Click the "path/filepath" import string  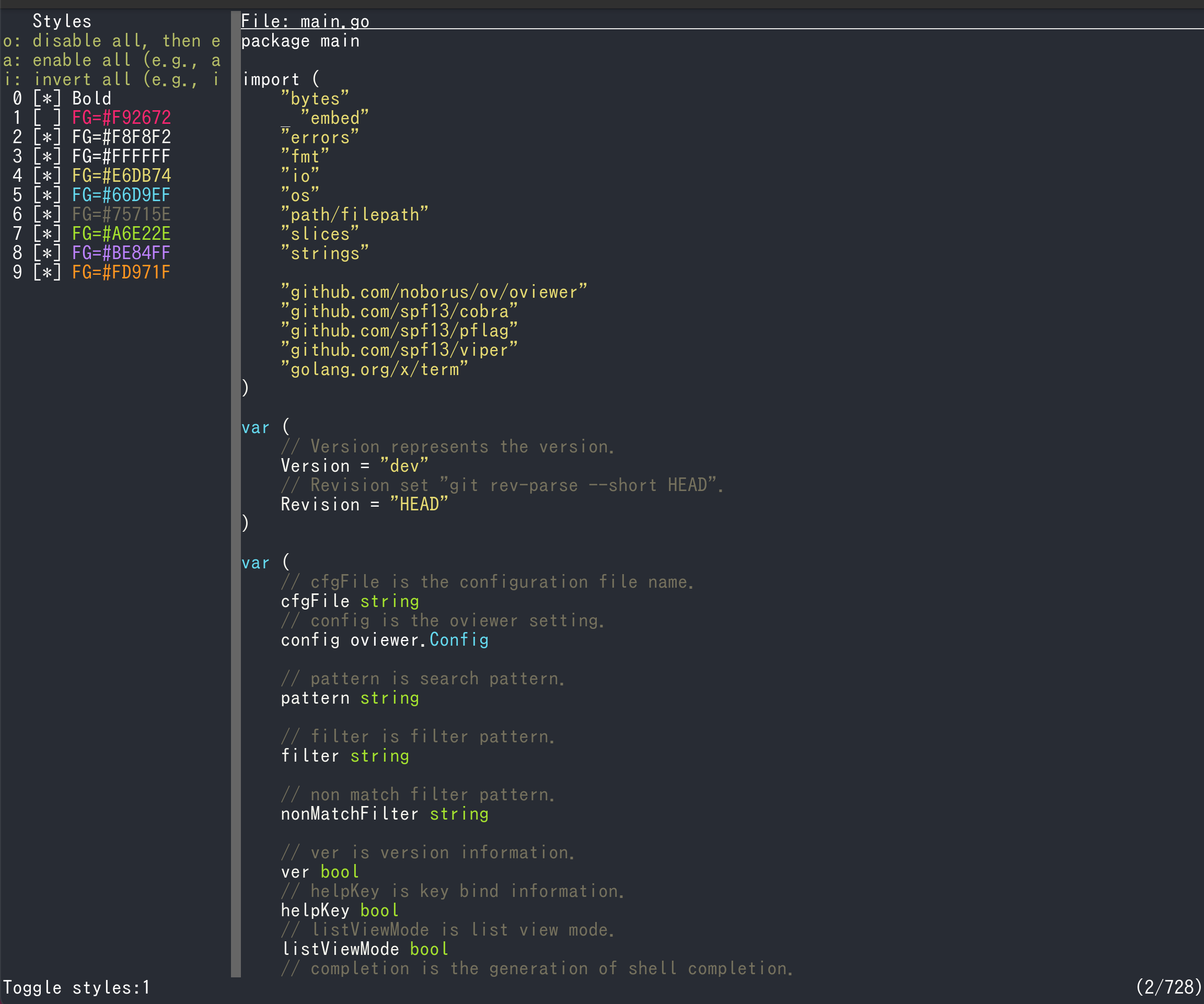point(354,215)
